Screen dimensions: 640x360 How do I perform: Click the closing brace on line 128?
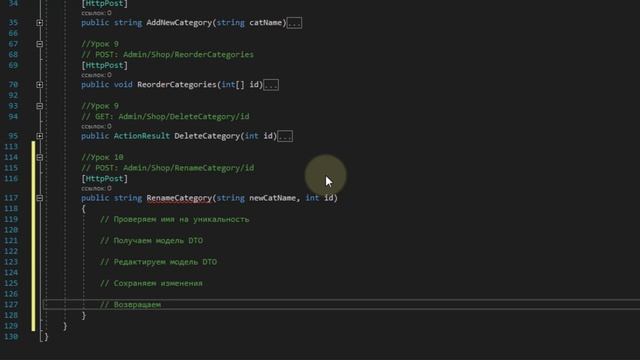click(x=84, y=316)
